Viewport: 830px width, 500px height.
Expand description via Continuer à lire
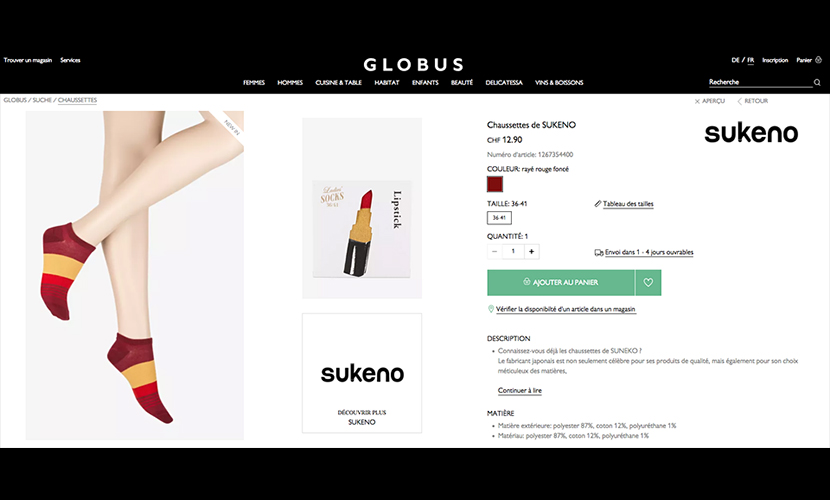520,390
